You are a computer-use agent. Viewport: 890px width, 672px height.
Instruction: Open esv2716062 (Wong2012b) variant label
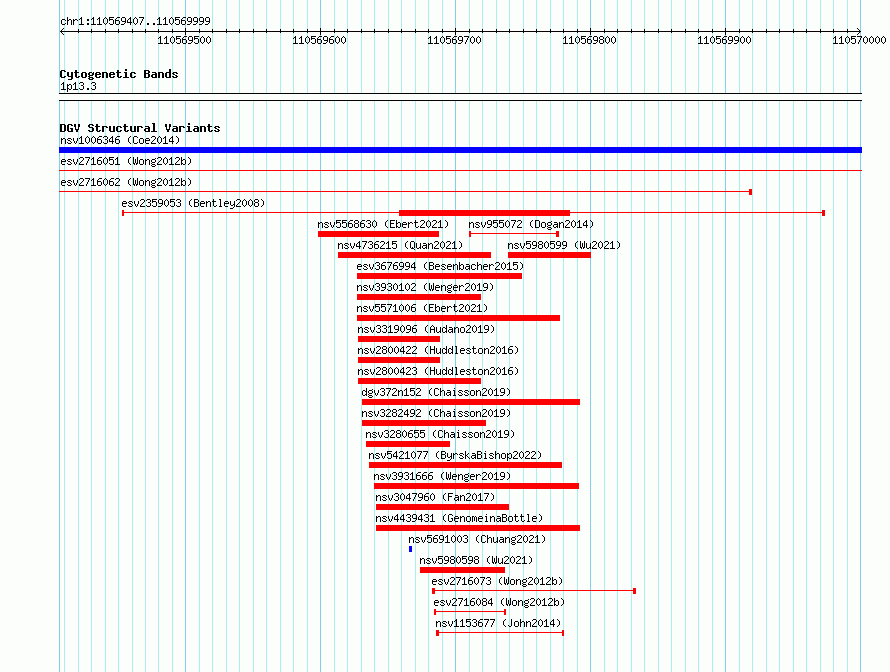click(x=126, y=182)
